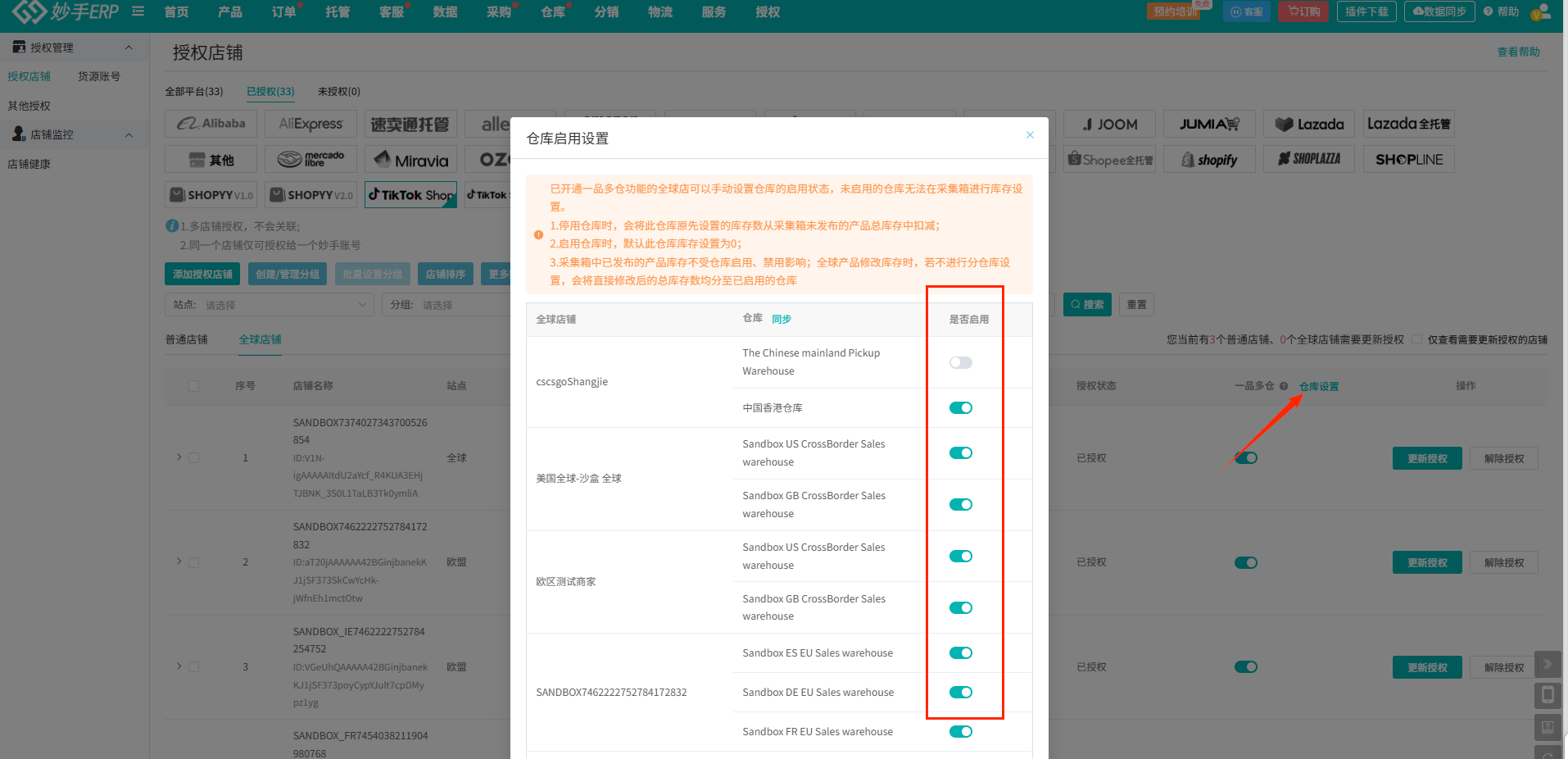Check the select-all checkbox in table header

[194, 386]
